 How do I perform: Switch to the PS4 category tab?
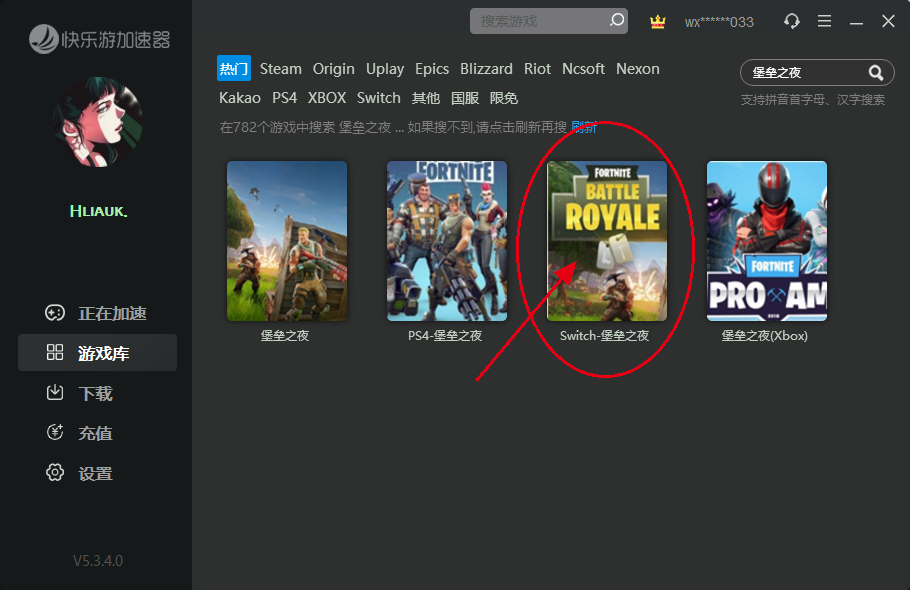coord(284,98)
